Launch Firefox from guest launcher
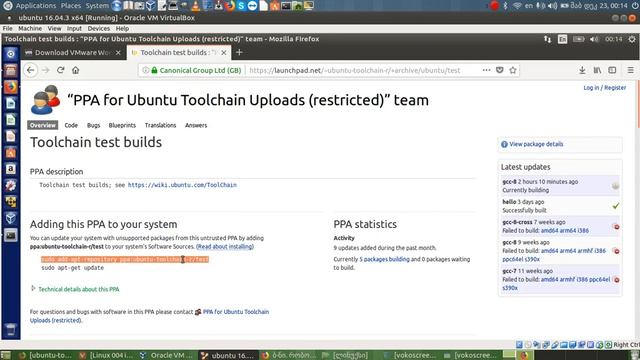This screenshot has width=640, height=360. click(x=11, y=87)
